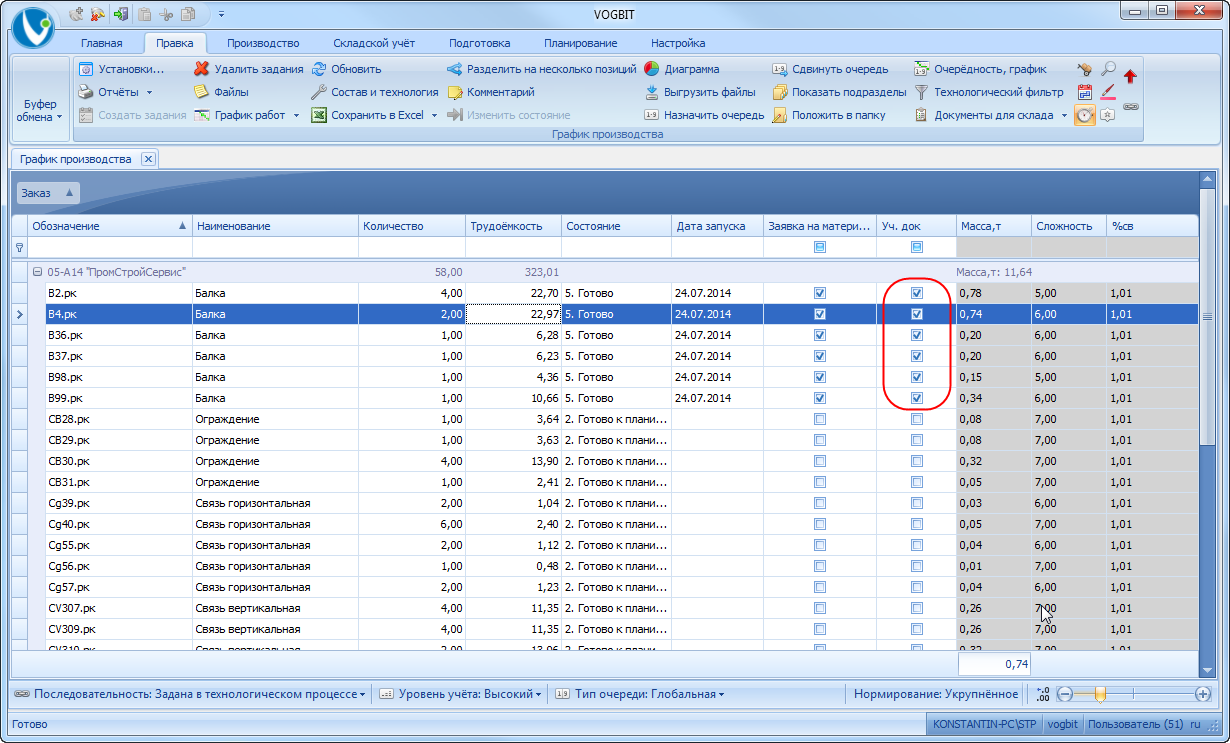Image resolution: width=1230 pixels, height=743 pixels.
Task: Click the zoom slider handle in status bar
Action: point(1100,694)
